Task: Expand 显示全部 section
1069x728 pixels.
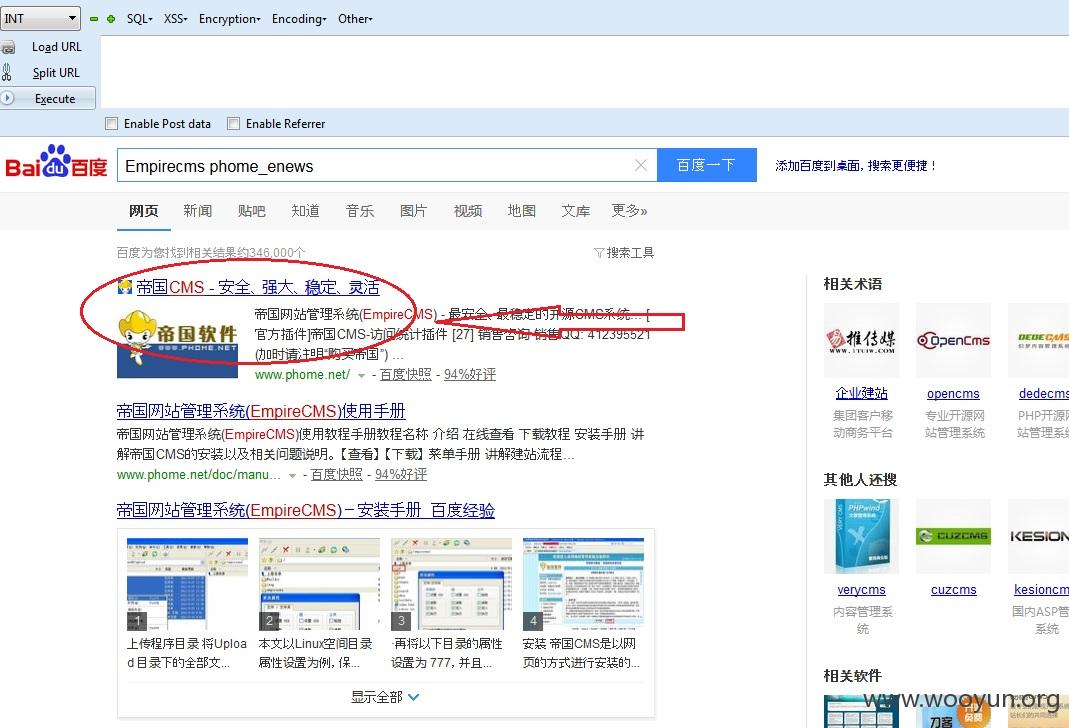Action: (x=385, y=697)
